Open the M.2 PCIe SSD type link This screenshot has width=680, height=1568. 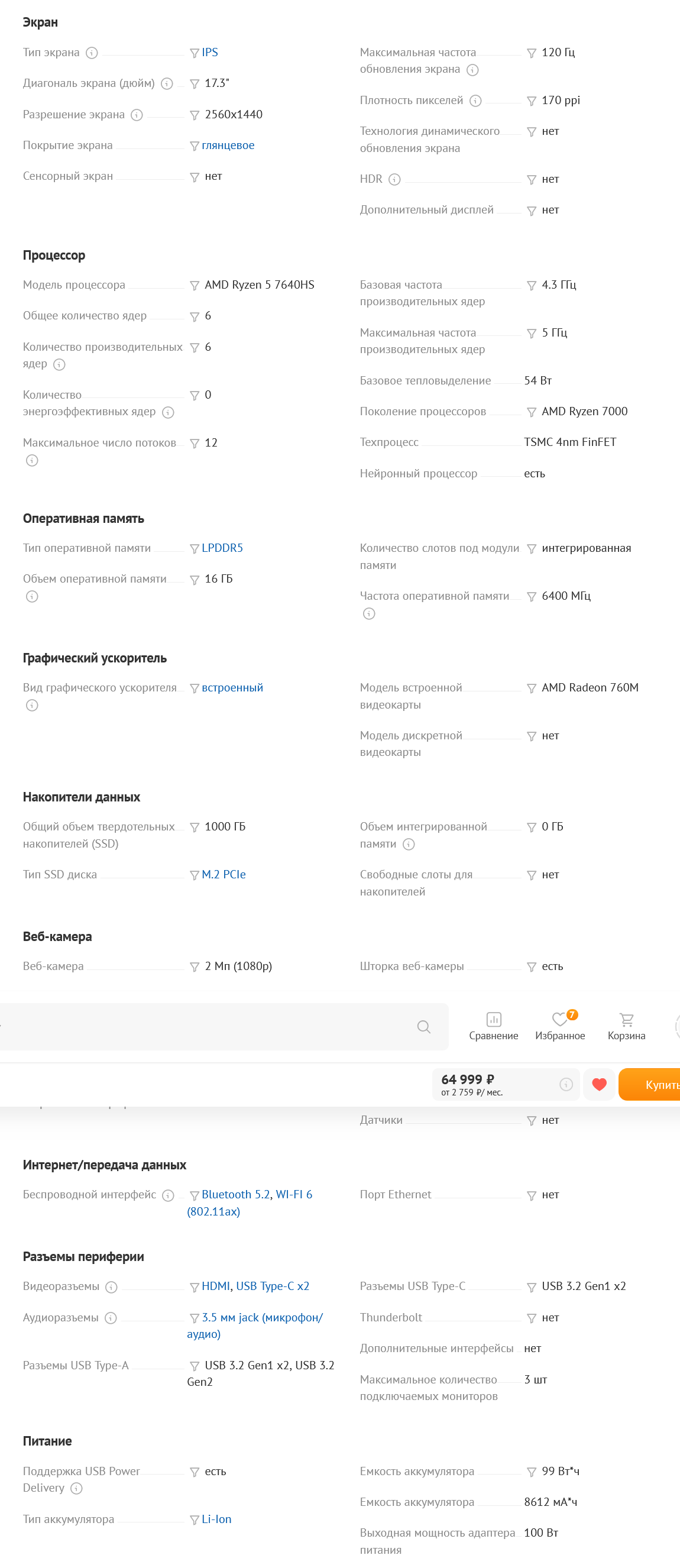pos(224,875)
